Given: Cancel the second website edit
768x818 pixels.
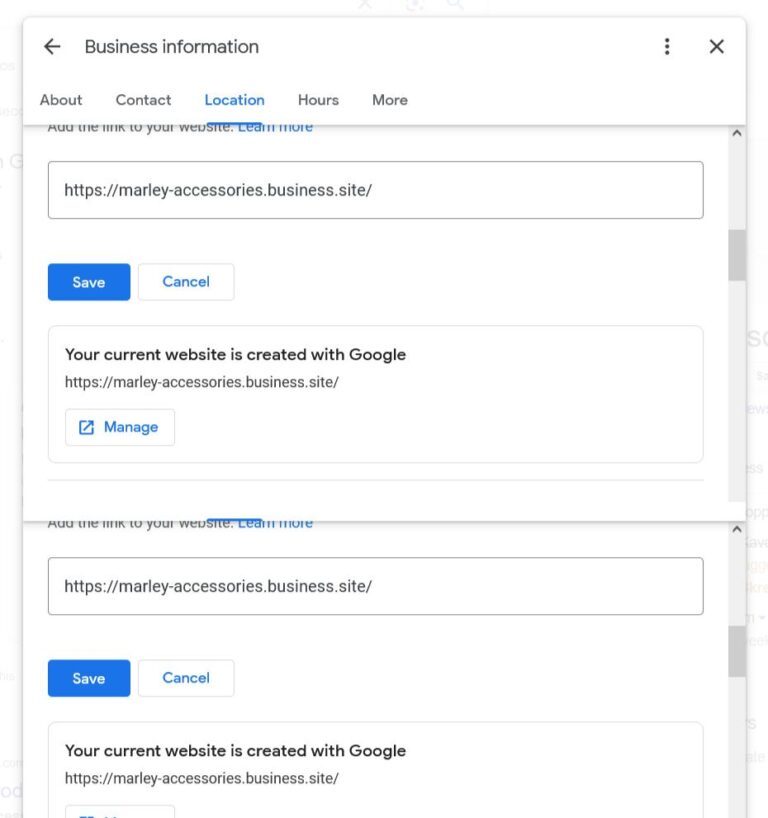Looking at the screenshot, I should [186, 678].
